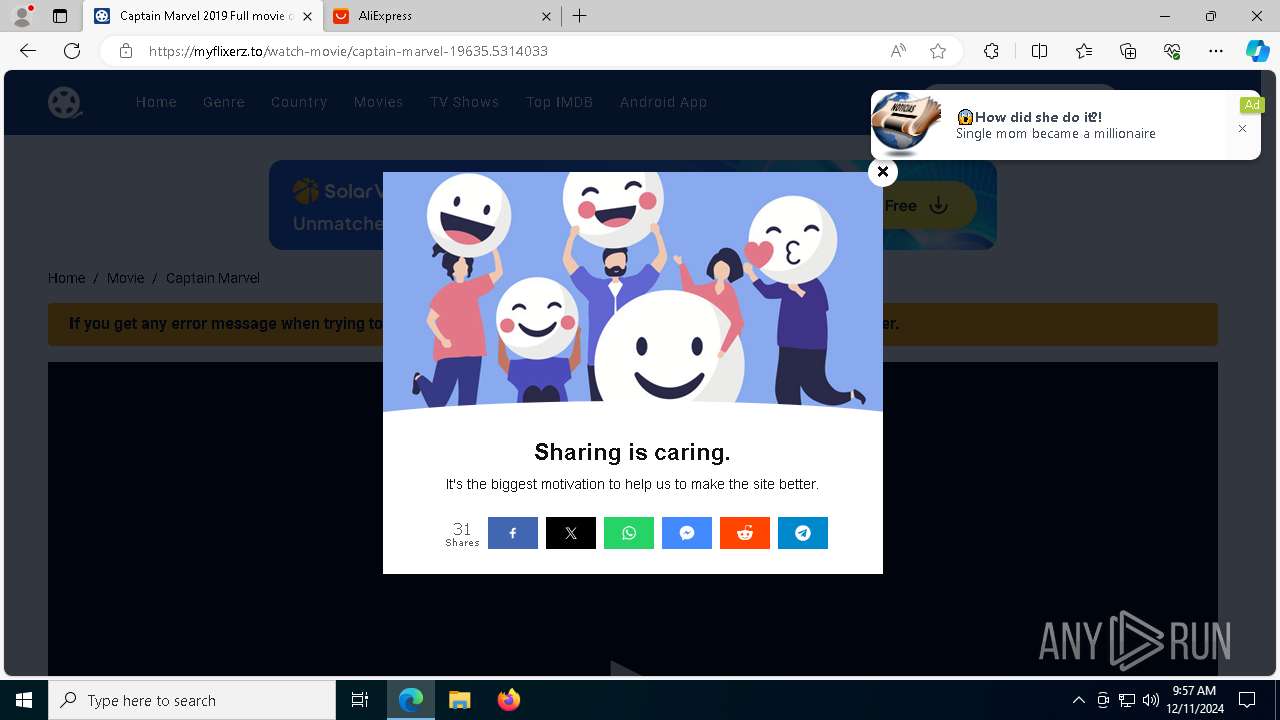Open the Windows Start menu
This screenshot has height=720, width=1280.
pos(24,700)
